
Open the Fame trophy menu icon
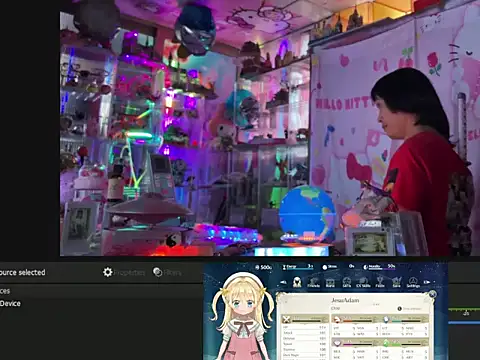[x=380, y=282]
